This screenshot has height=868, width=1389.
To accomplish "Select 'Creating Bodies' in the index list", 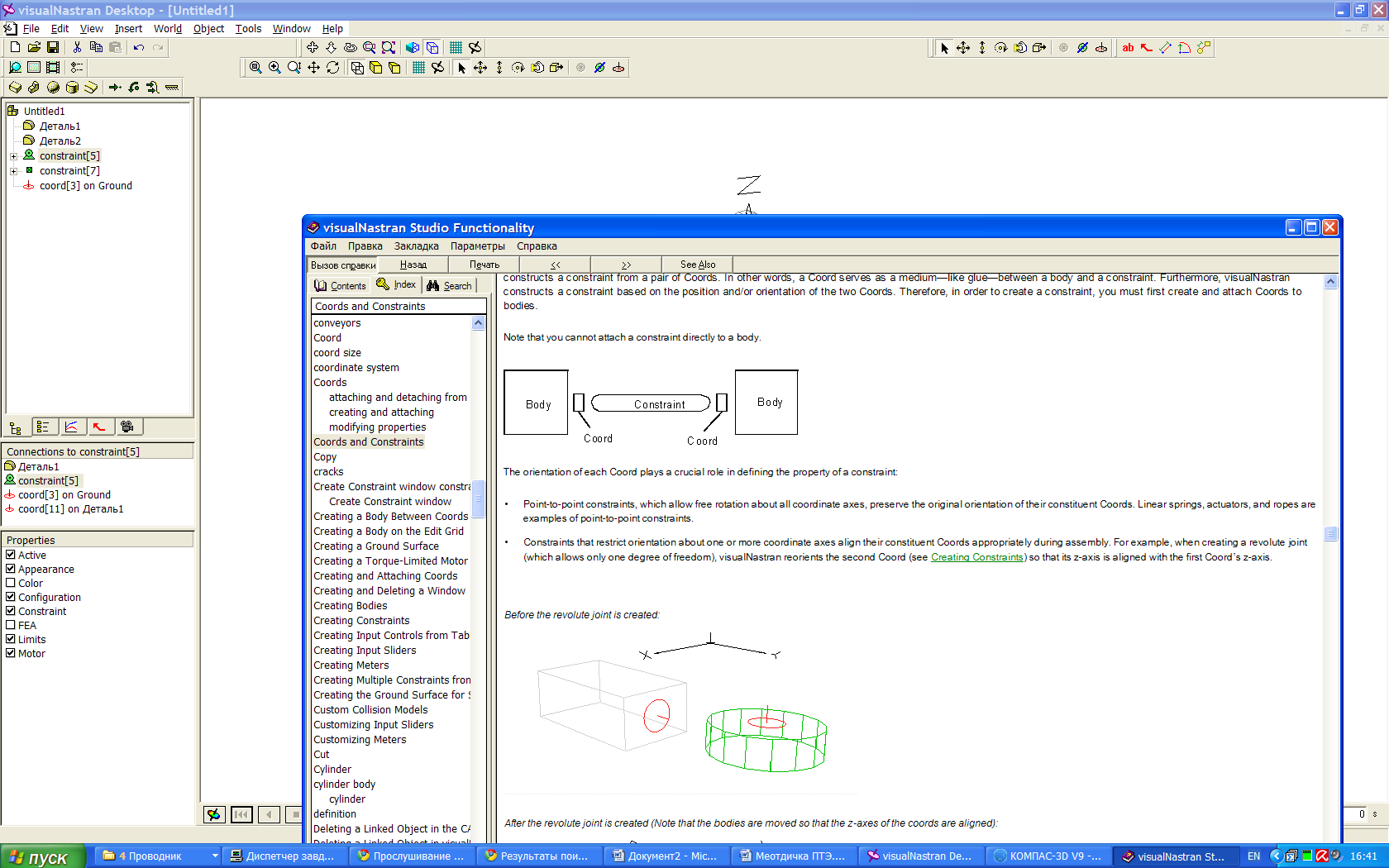I will tap(351, 606).
